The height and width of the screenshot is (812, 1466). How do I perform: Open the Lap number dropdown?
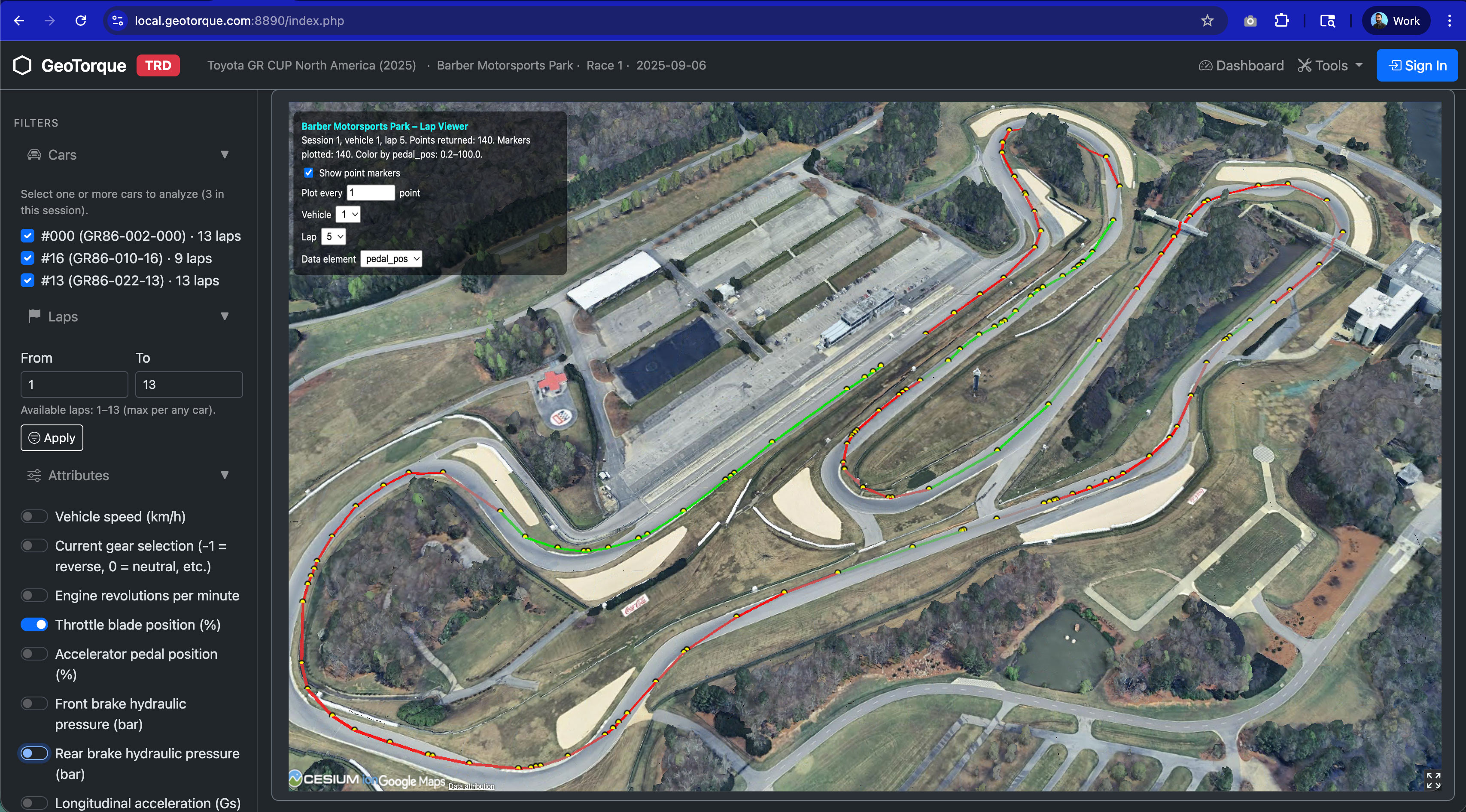(x=334, y=236)
